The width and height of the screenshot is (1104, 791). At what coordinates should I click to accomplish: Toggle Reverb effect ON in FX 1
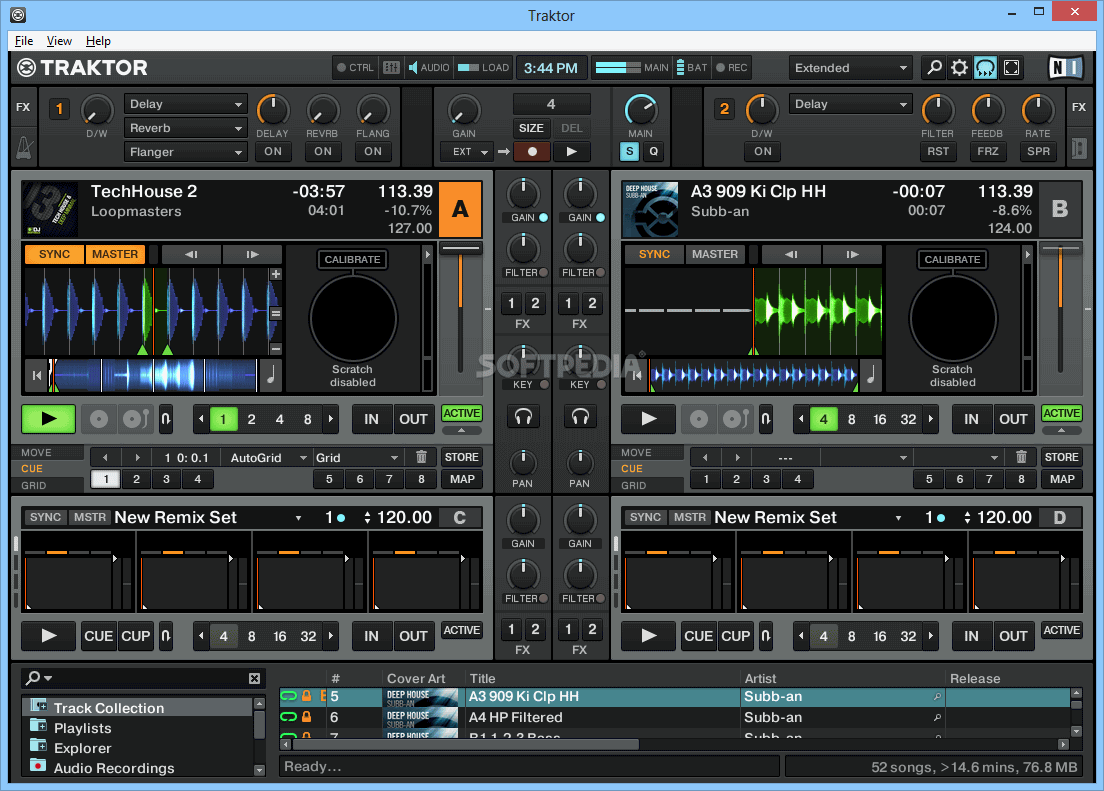pyautogui.click(x=322, y=151)
